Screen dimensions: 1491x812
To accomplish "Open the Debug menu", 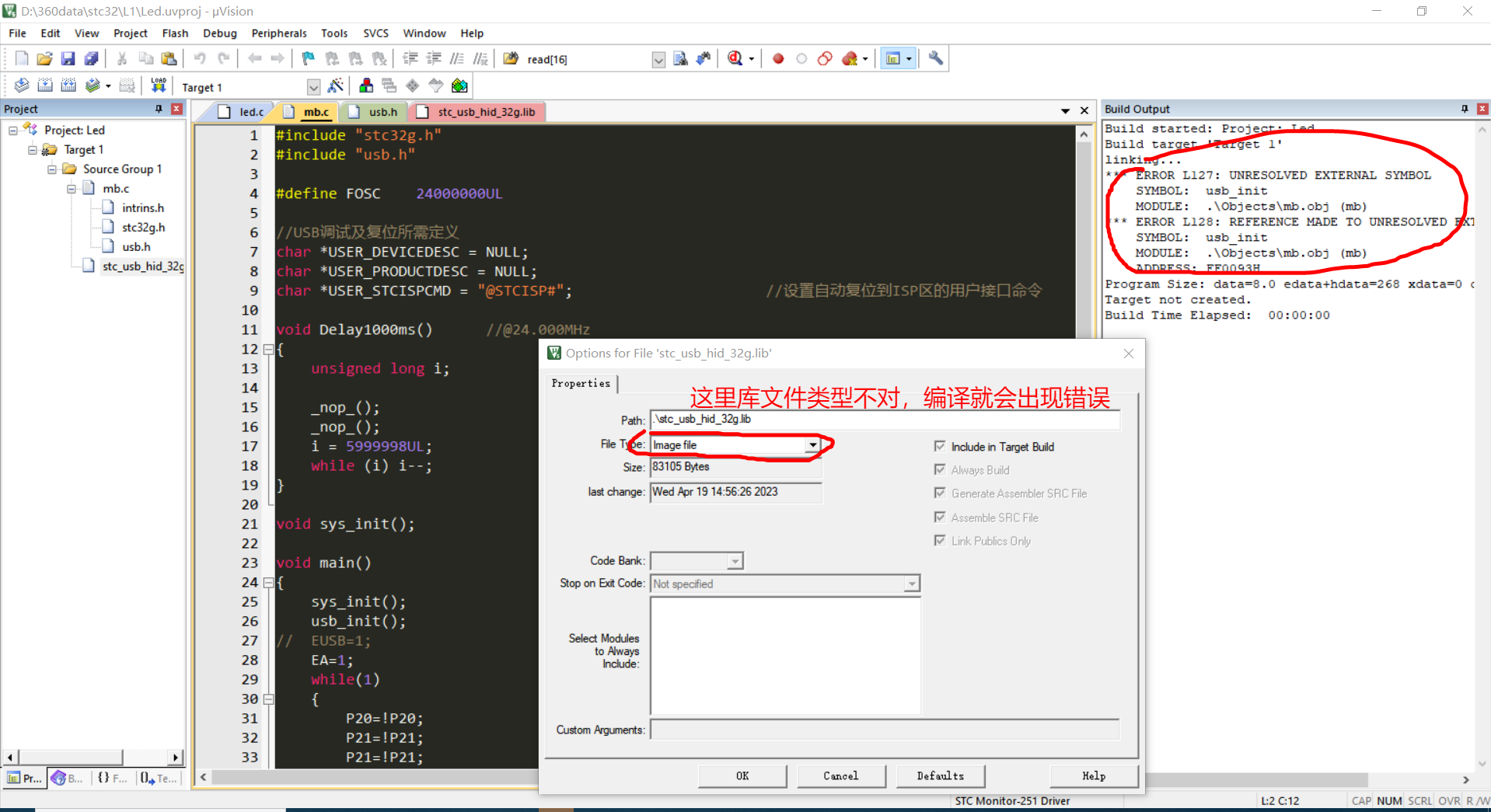I will point(220,33).
